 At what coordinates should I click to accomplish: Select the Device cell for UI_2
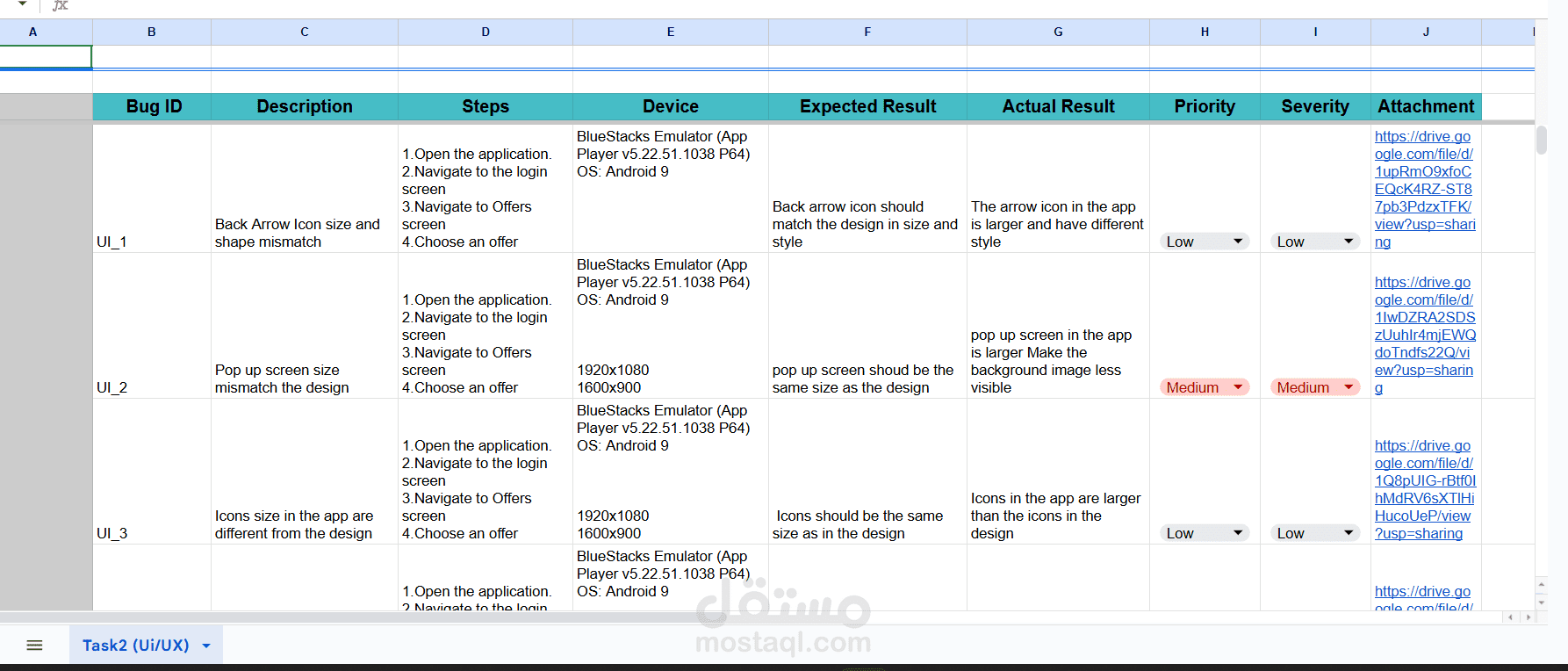point(671,326)
